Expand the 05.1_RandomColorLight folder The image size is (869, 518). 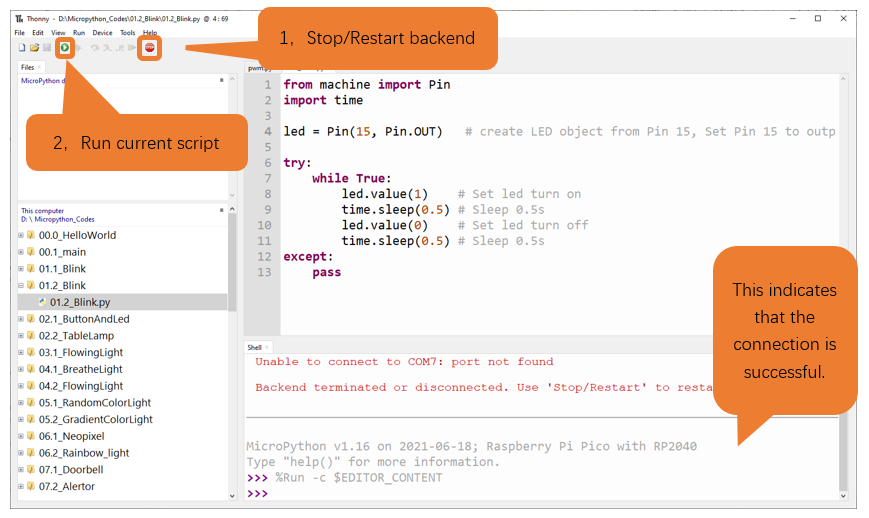21,403
